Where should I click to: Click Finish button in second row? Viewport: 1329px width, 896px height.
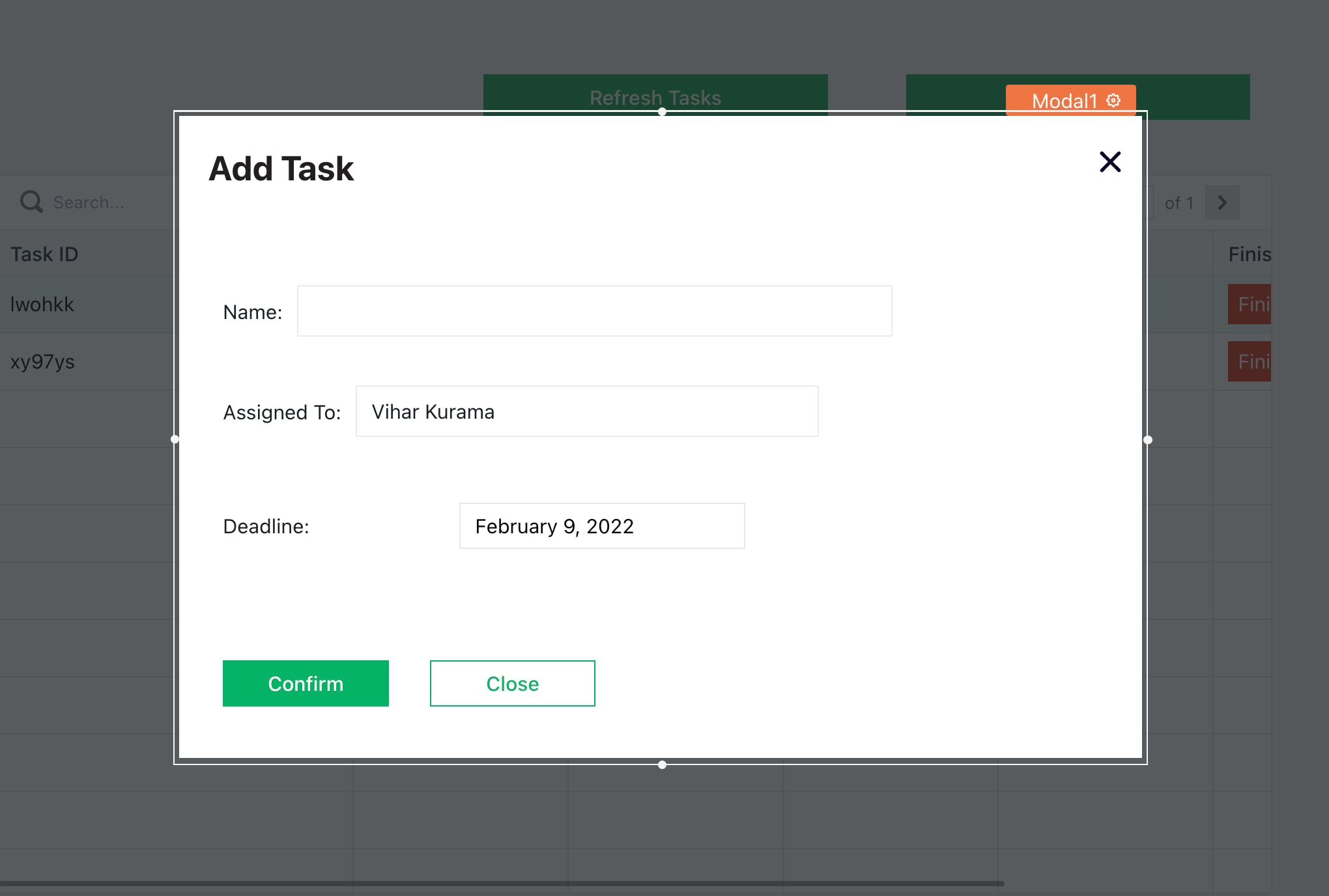coord(1251,361)
